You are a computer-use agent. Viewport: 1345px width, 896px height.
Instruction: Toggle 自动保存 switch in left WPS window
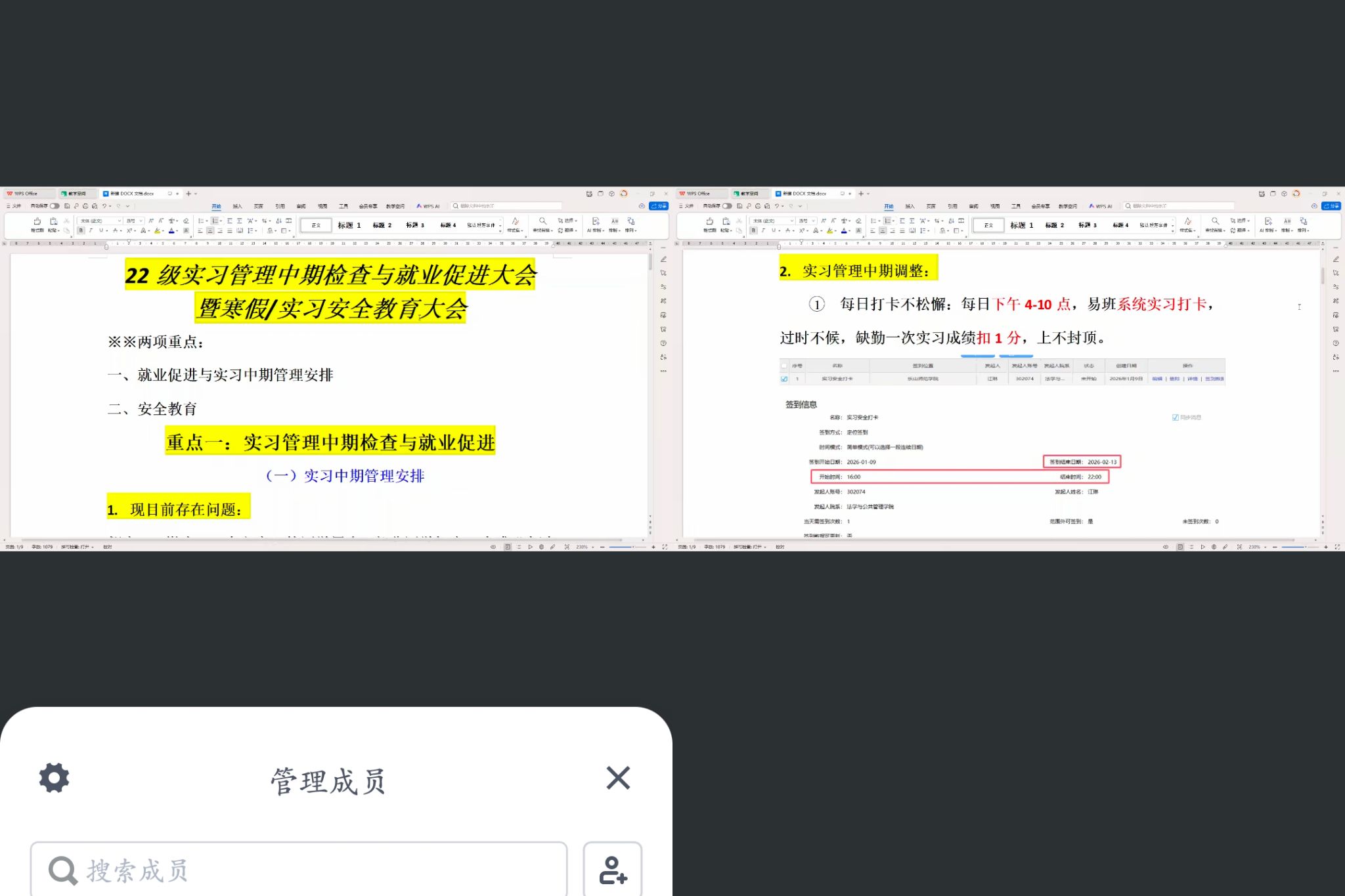pos(55,206)
